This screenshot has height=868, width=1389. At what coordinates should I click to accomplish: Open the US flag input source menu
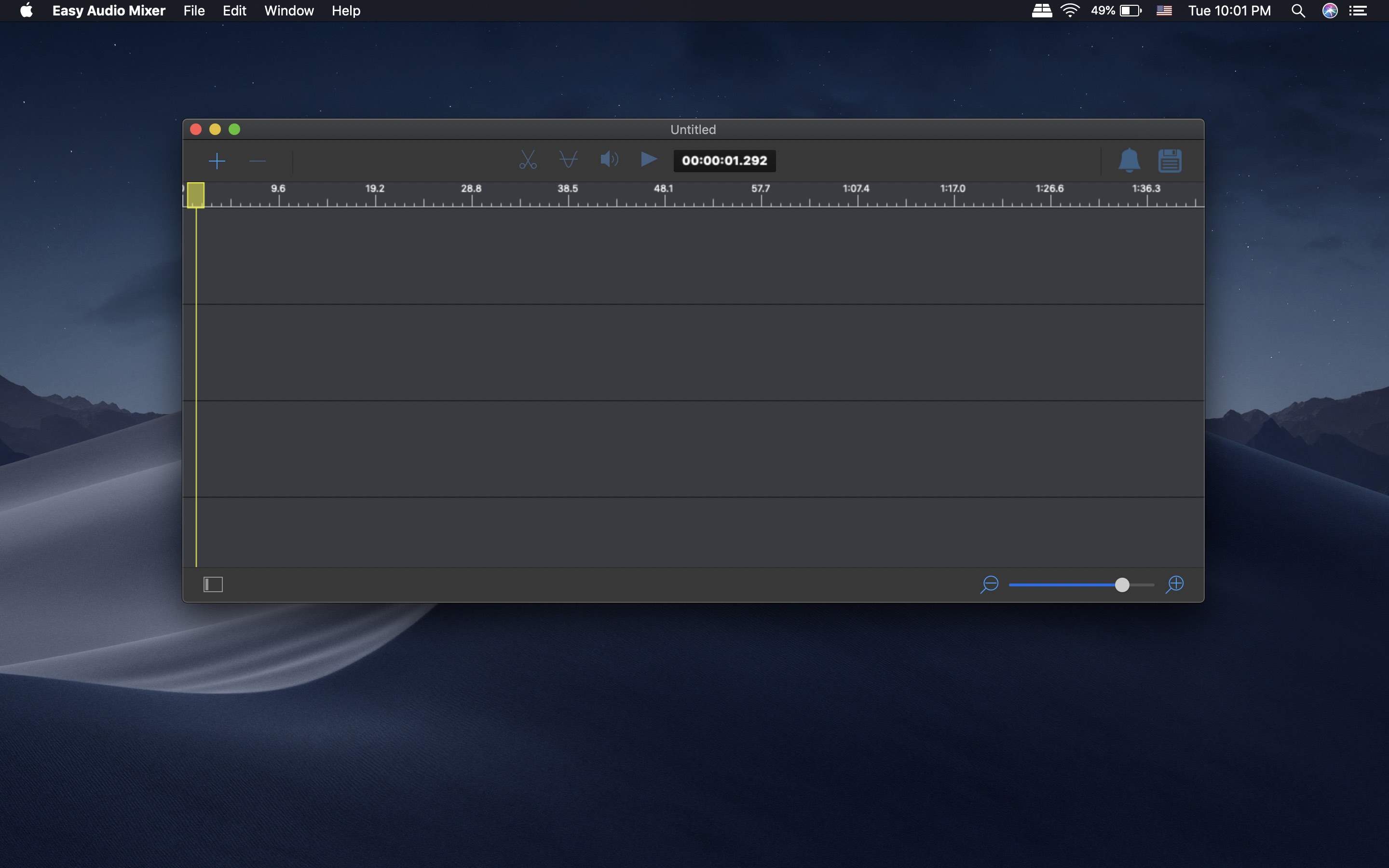point(1164,10)
